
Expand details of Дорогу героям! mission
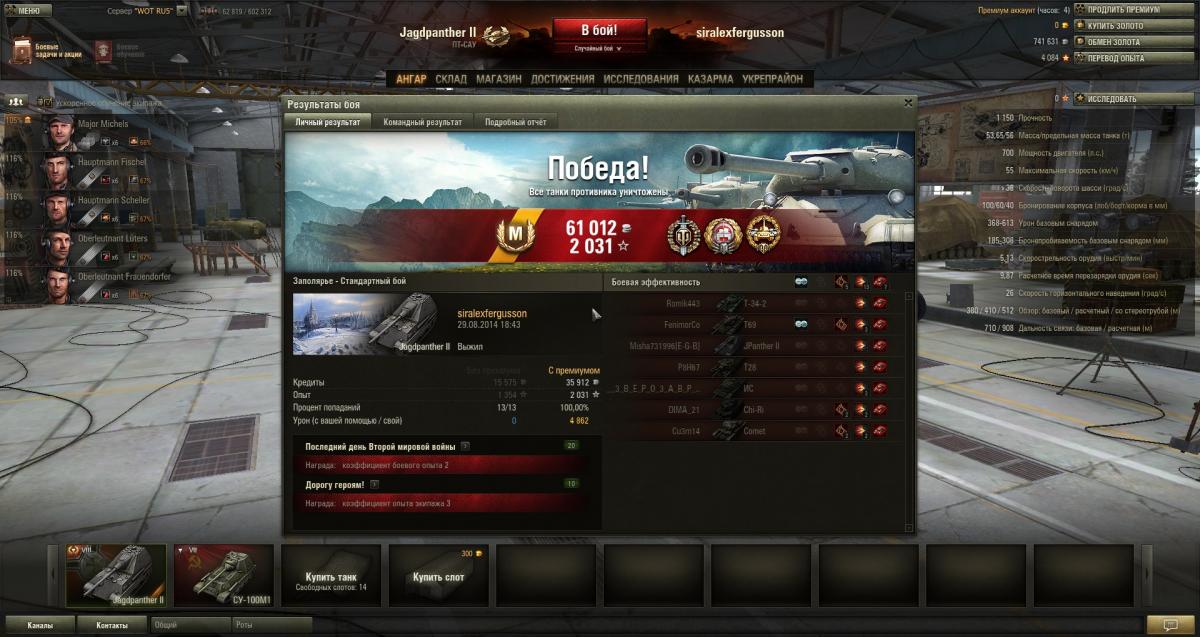374,484
